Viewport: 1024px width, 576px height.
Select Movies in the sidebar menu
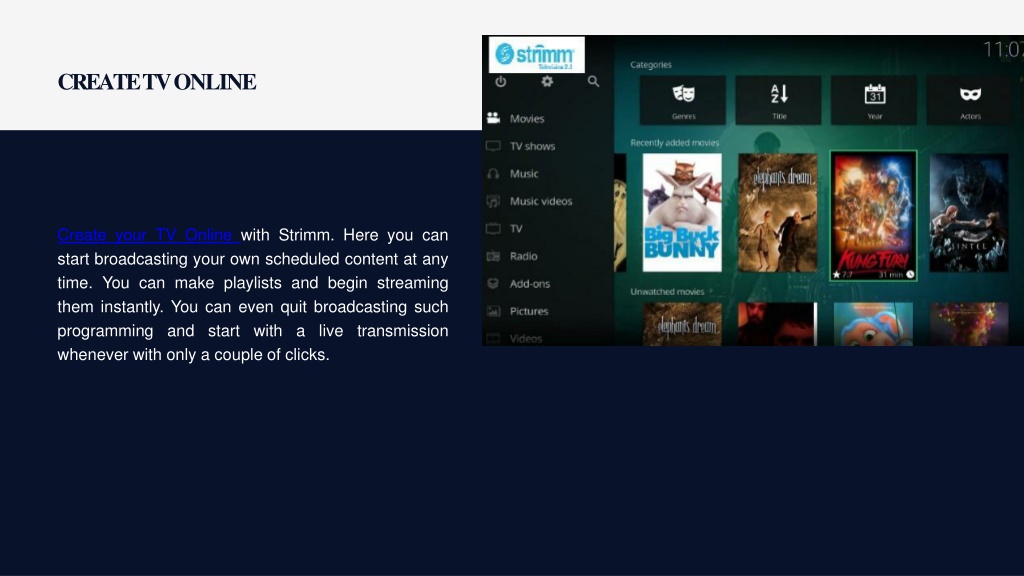click(x=527, y=119)
